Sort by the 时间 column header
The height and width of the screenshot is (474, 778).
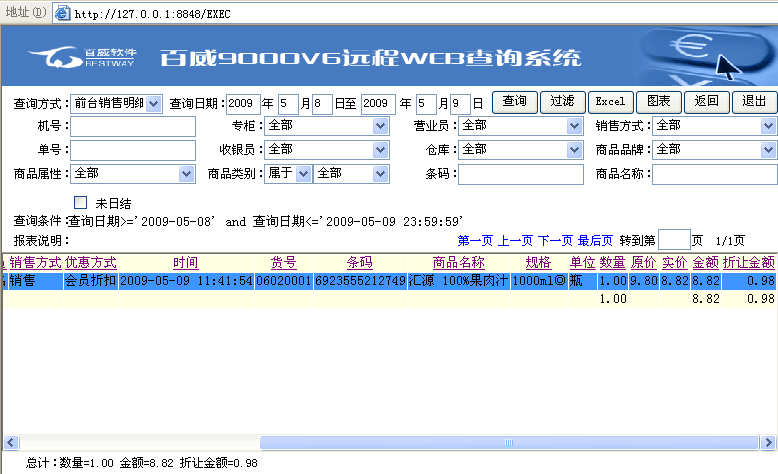[x=185, y=263]
